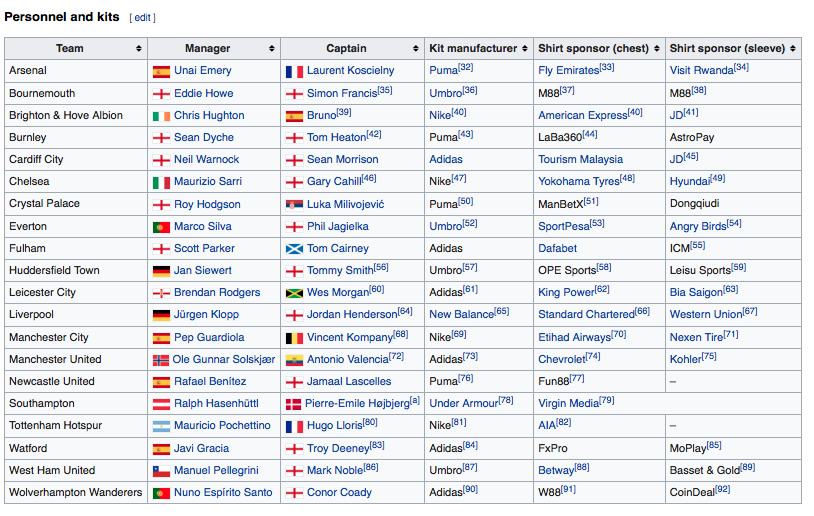Click the edit link beside Personnel and kits
This screenshot has width=814, height=516.
click(x=143, y=18)
